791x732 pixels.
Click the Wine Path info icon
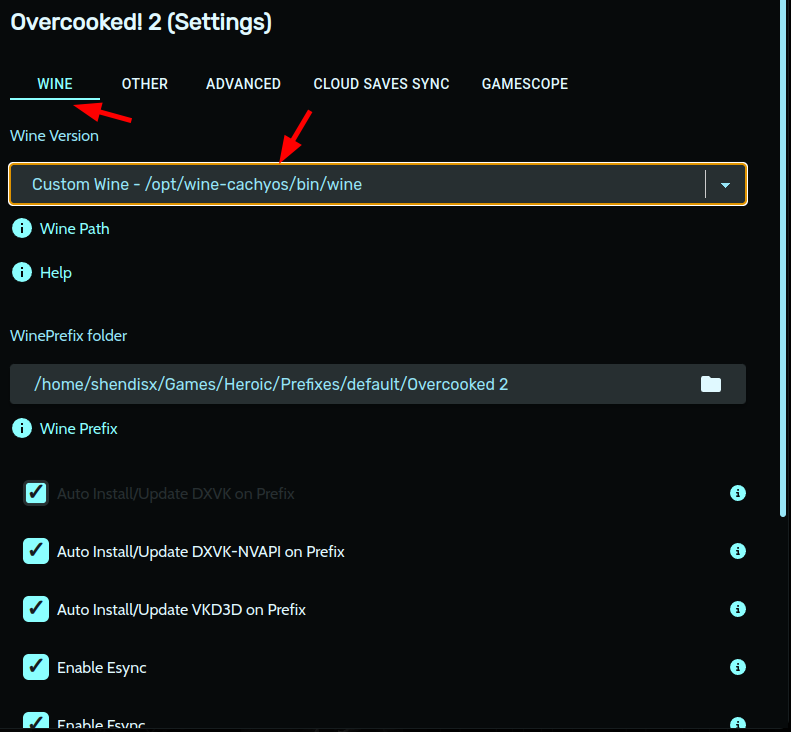tap(22, 229)
